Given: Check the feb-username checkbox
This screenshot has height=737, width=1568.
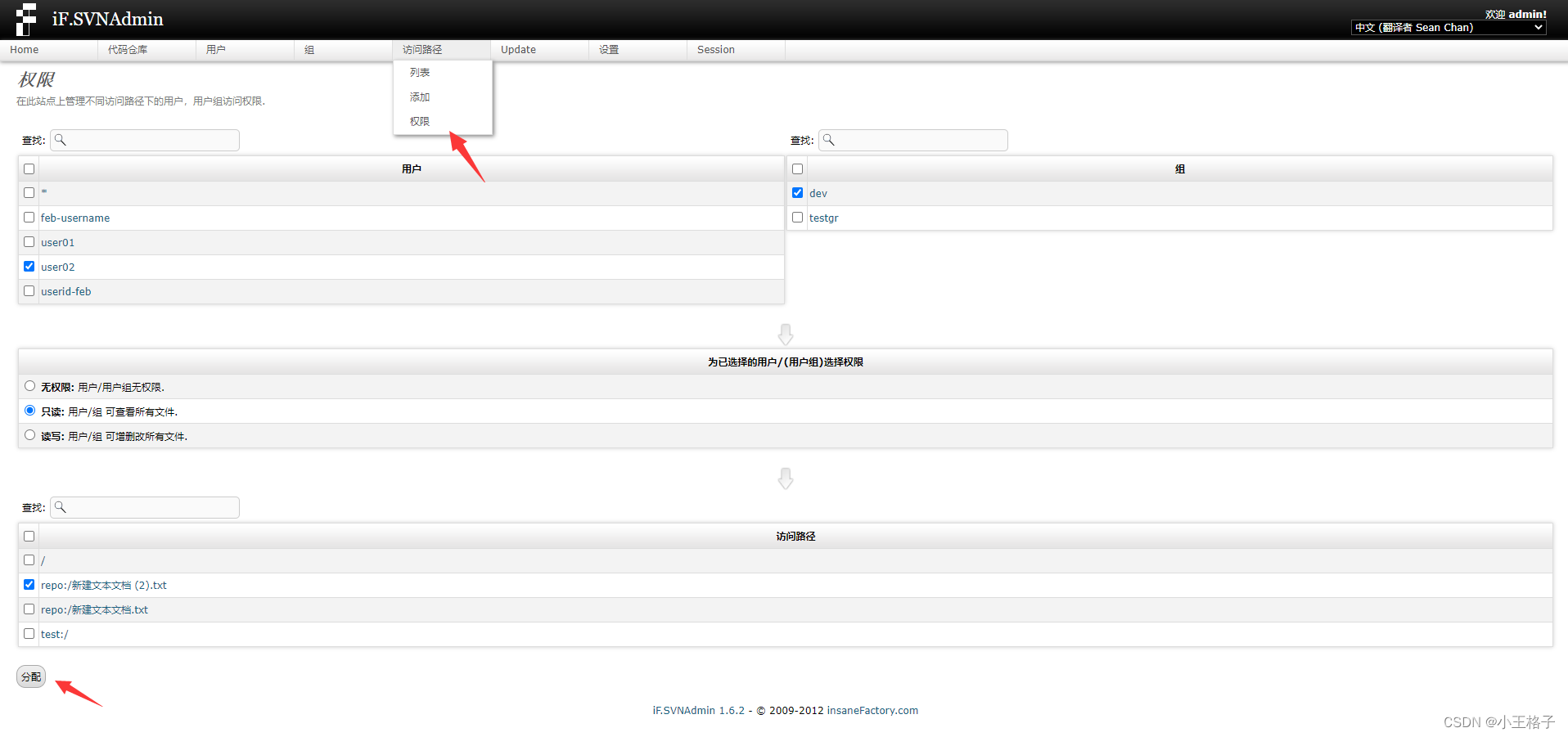Looking at the screenshot, I should pos(29,217).
